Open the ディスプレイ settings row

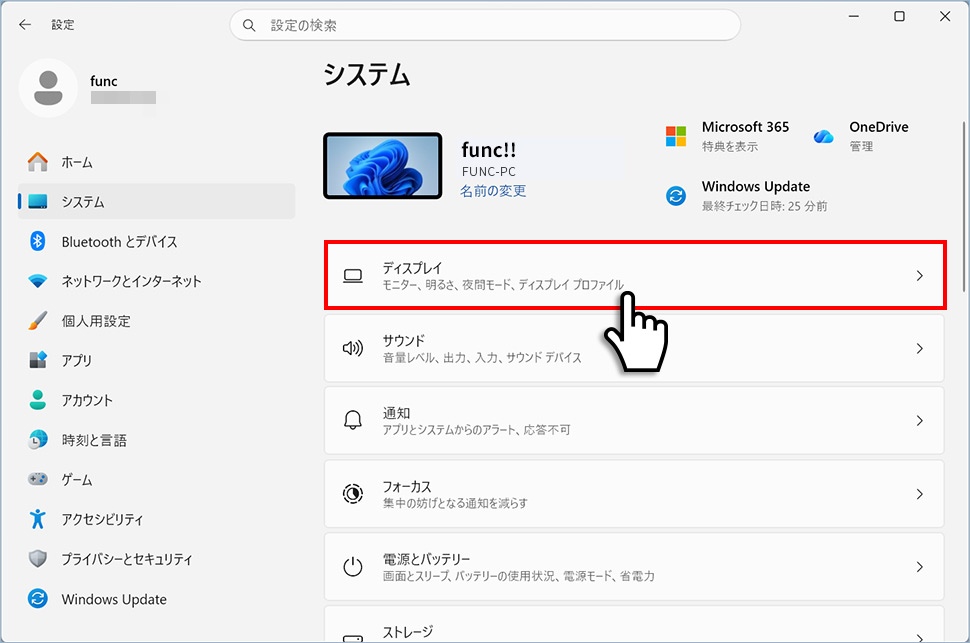[635, 275]
